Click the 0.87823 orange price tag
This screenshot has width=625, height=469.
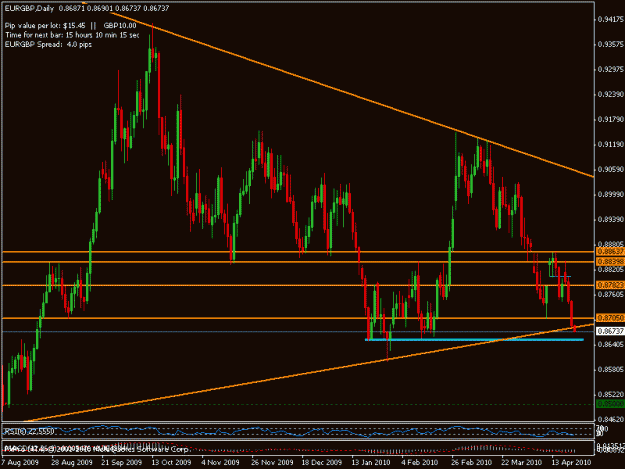coord(610,285)
